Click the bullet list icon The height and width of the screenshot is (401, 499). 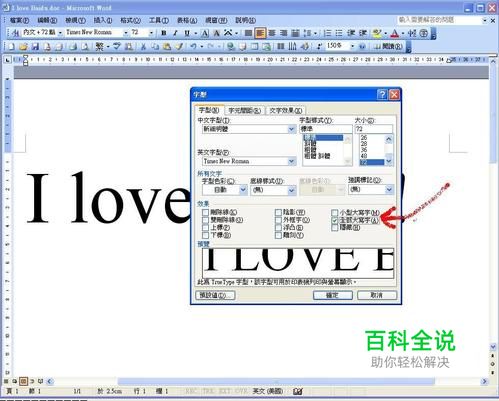pyautogui.click(x=339, y=33)
